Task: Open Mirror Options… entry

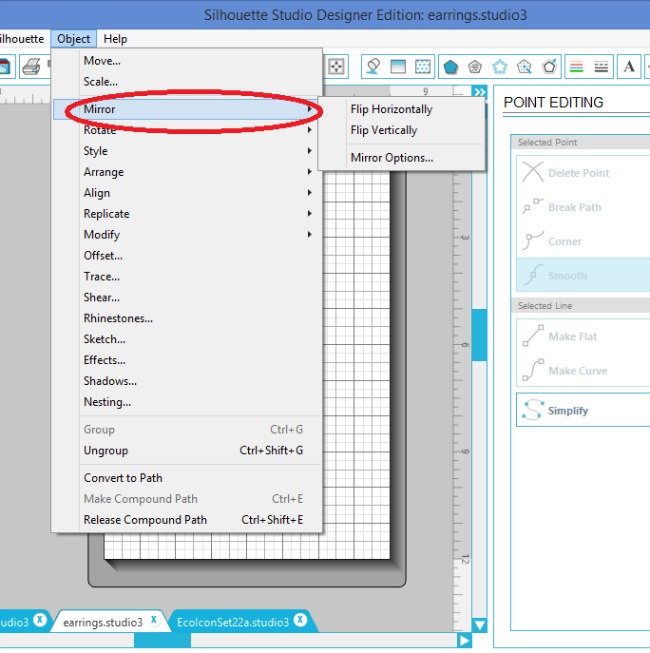Action: (x=392, y=157)
